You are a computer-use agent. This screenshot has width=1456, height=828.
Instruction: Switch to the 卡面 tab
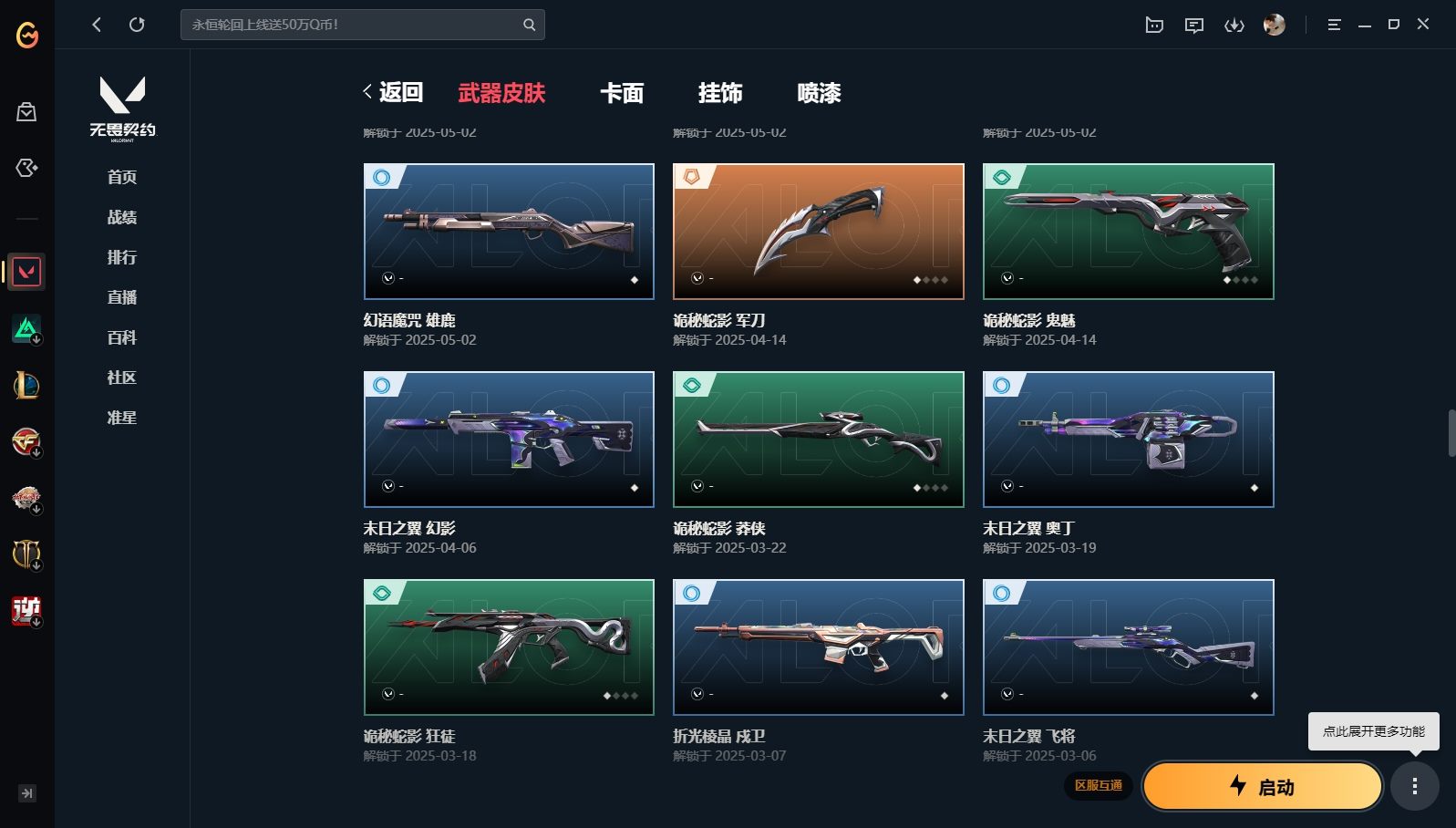tap(622, 93)
